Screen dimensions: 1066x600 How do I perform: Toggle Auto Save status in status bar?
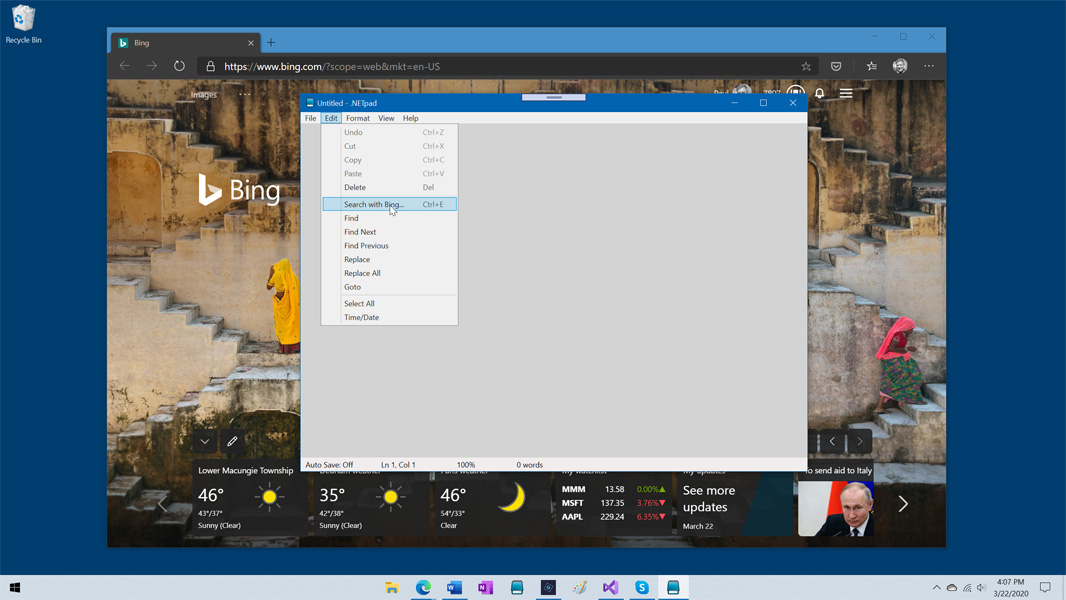(x=329, y=465)
